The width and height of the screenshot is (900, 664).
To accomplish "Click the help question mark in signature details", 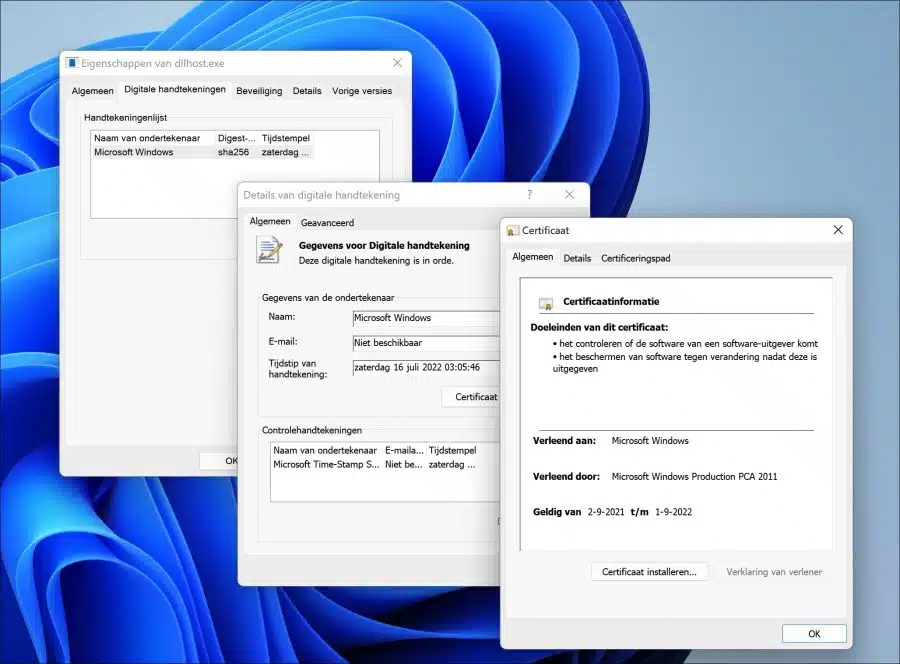I will (x=530, y=195).
